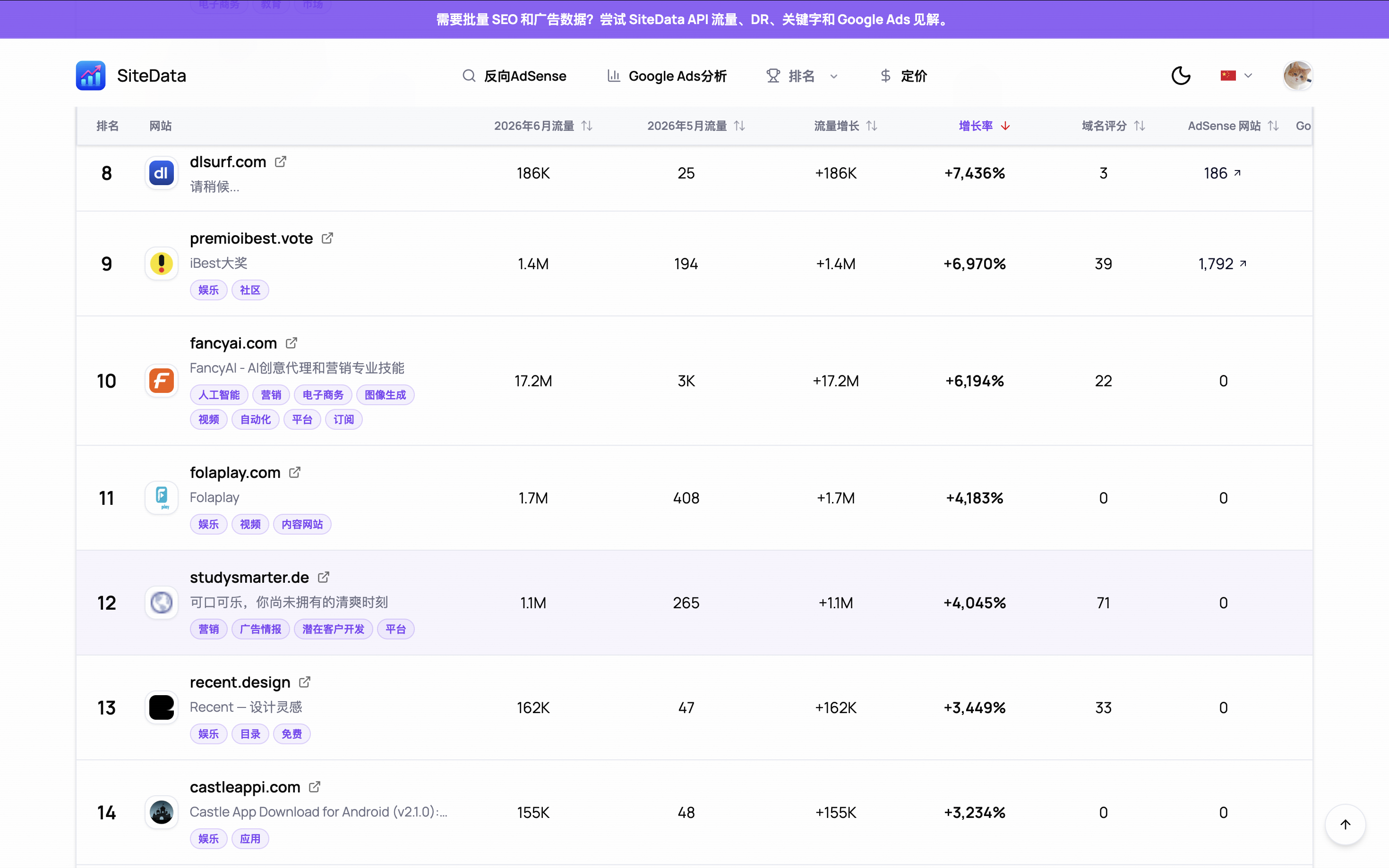This screenshot has height=868, width=1389.
Task: Back to top with the arrow button
Action: click(x=1345, y=825)
